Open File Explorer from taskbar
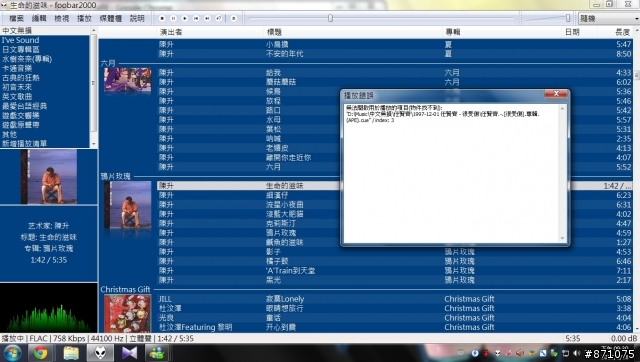The image size is (640, 362). [x=71, y=353]
